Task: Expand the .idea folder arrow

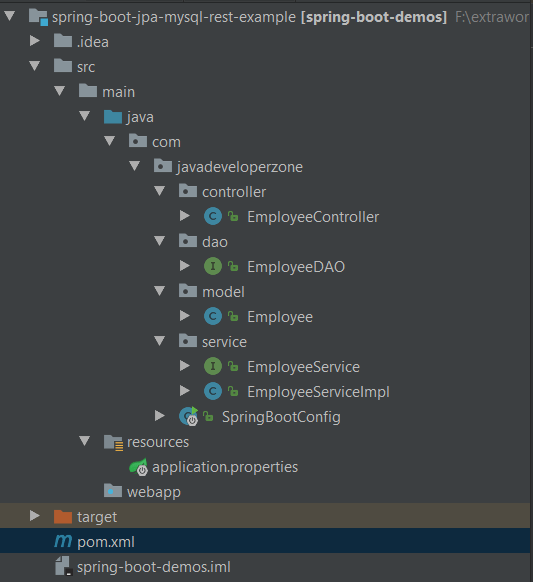Action: coord(35,41)
